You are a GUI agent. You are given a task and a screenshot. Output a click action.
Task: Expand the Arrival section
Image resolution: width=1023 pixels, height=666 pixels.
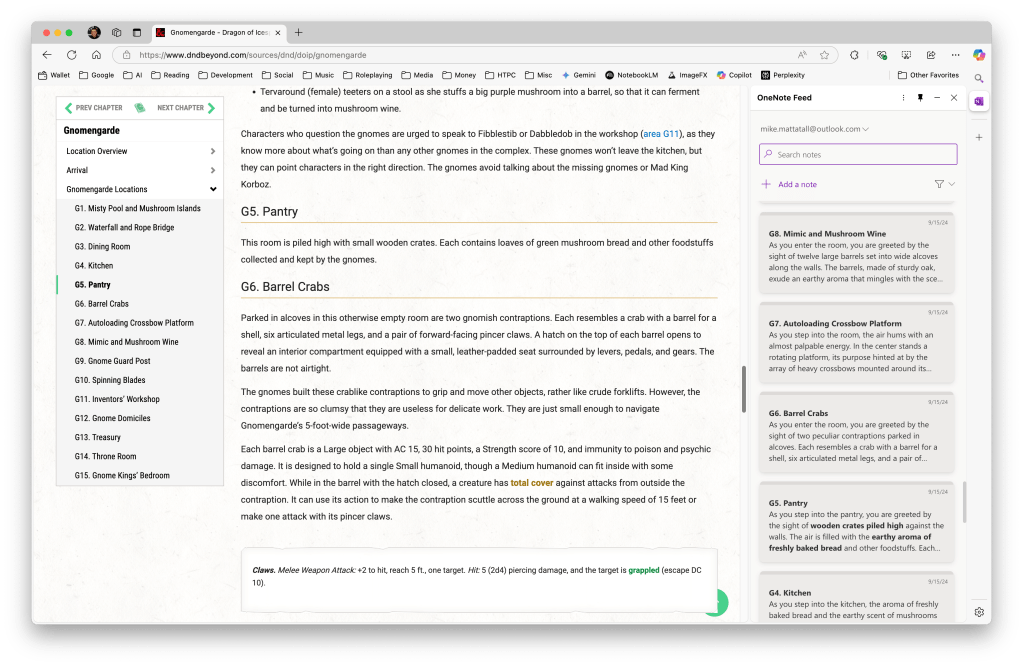[x=213, y=170]
